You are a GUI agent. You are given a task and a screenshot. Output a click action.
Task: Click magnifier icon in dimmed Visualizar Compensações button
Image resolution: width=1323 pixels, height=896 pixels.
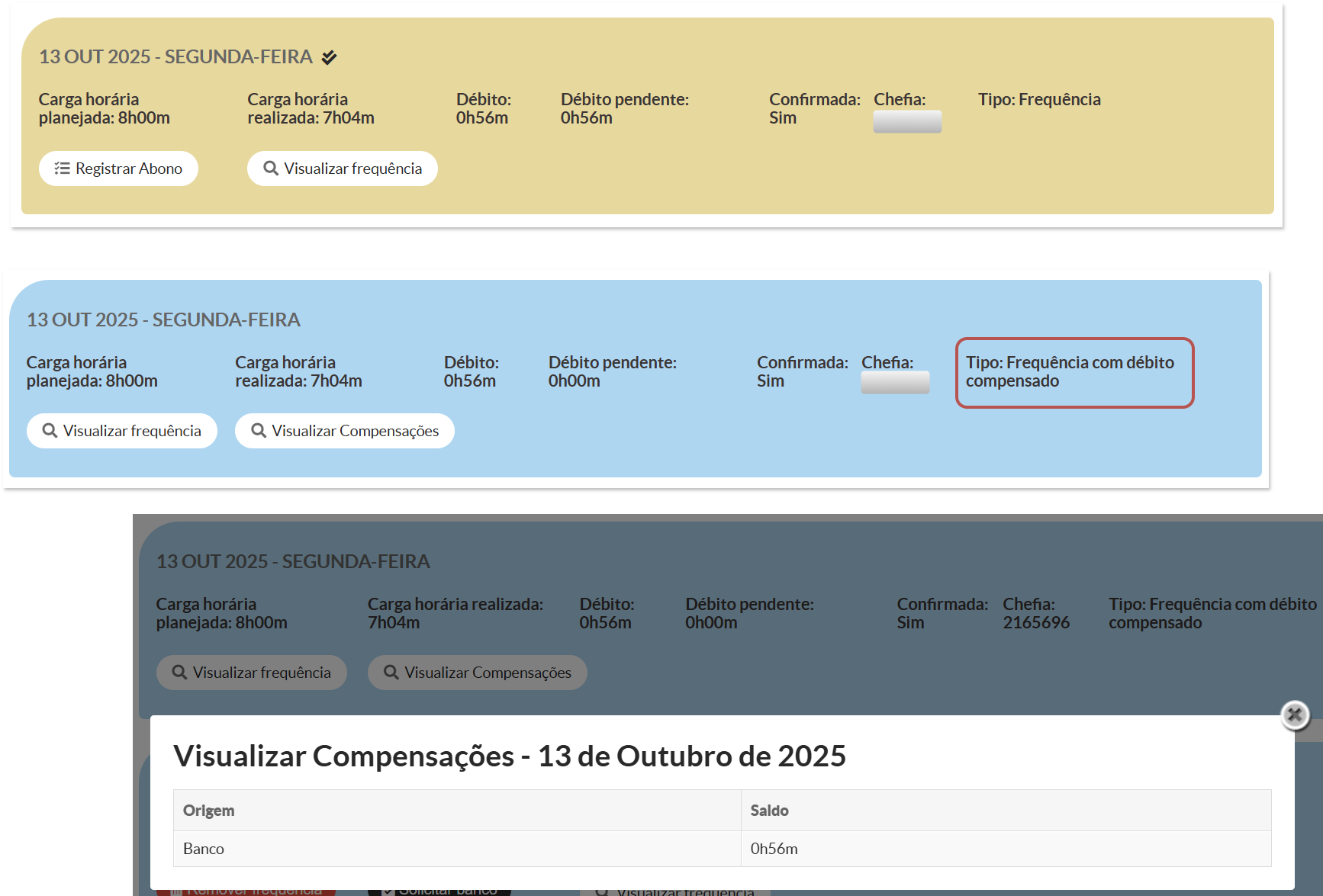pyautogui.click(x=391, y=673)
